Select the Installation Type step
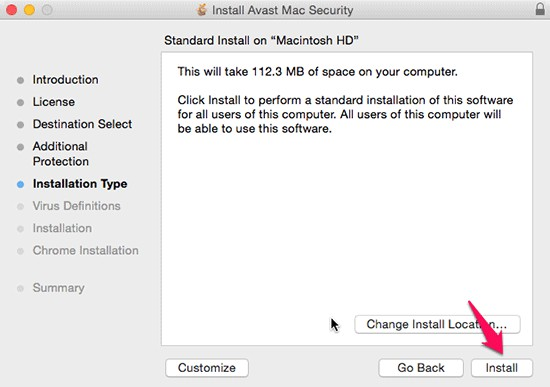The width and height of the screenshot is (550, 387). 80,184
